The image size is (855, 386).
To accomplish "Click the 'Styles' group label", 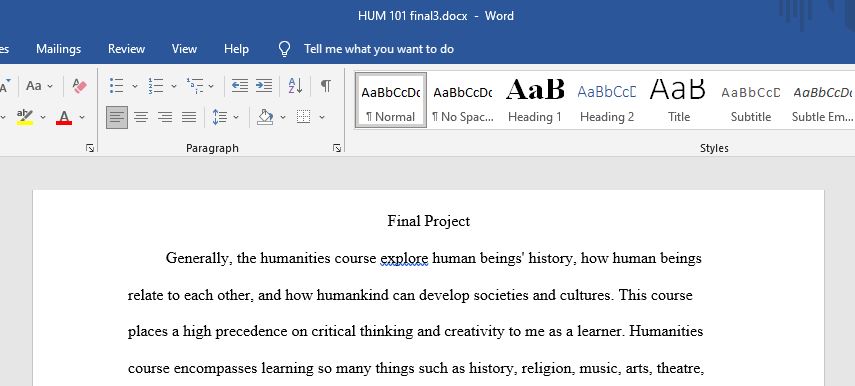I will tap(714, 148).
